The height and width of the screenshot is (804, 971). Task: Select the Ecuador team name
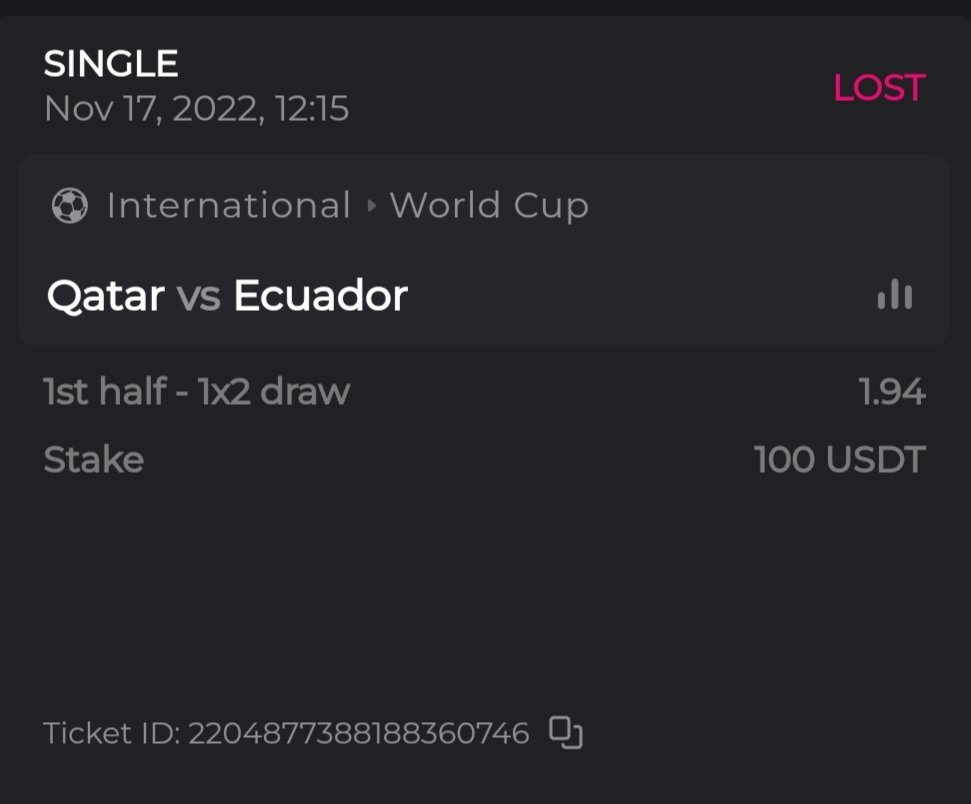(x=320, y=296)
